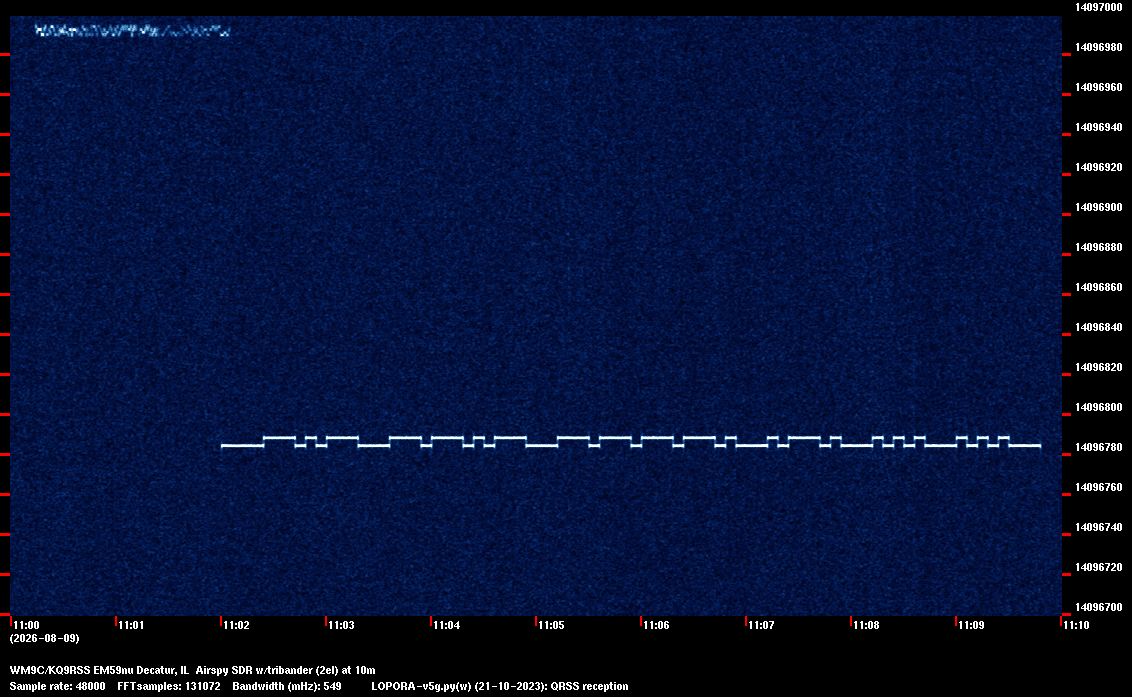Click the 11:00 time marker
This screenshot has height=697, width=1132.
(x=26, y=625)
